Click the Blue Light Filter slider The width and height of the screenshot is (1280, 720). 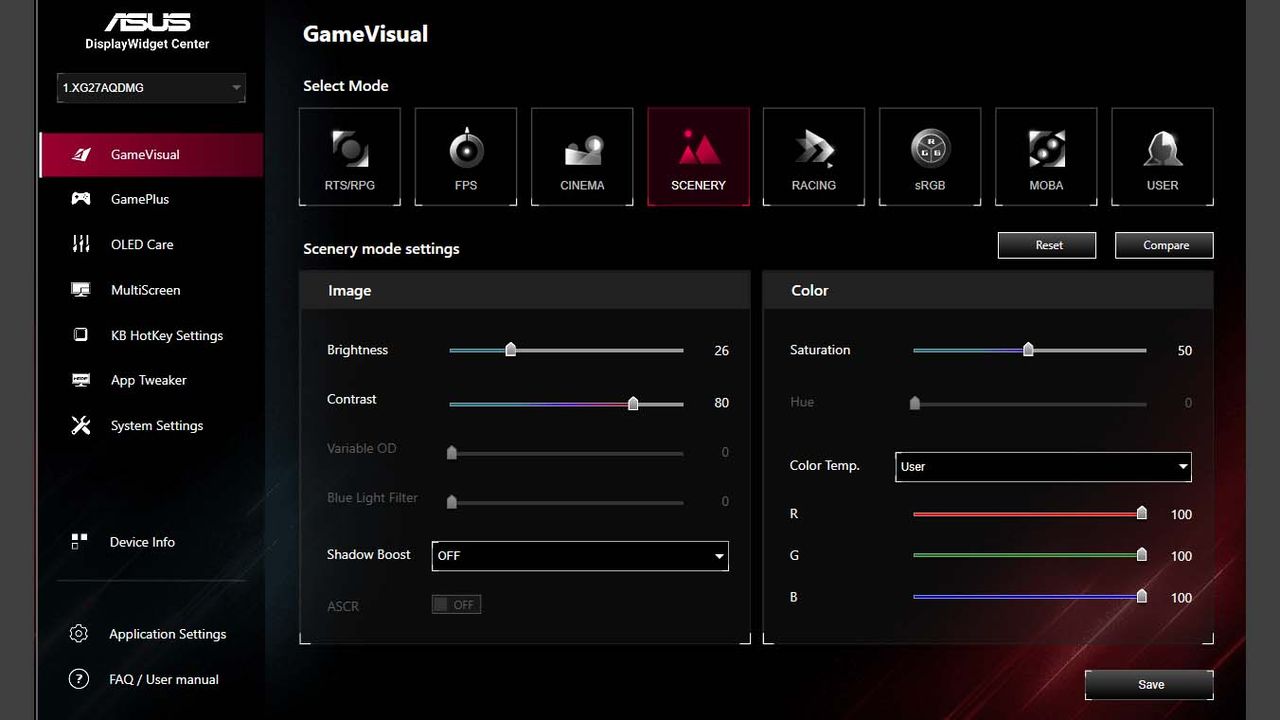pos(566,502)
